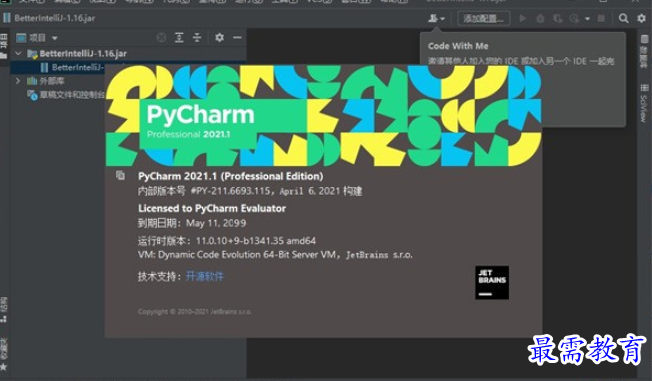Expand the 外部库 node chevron

coord(18,81)
